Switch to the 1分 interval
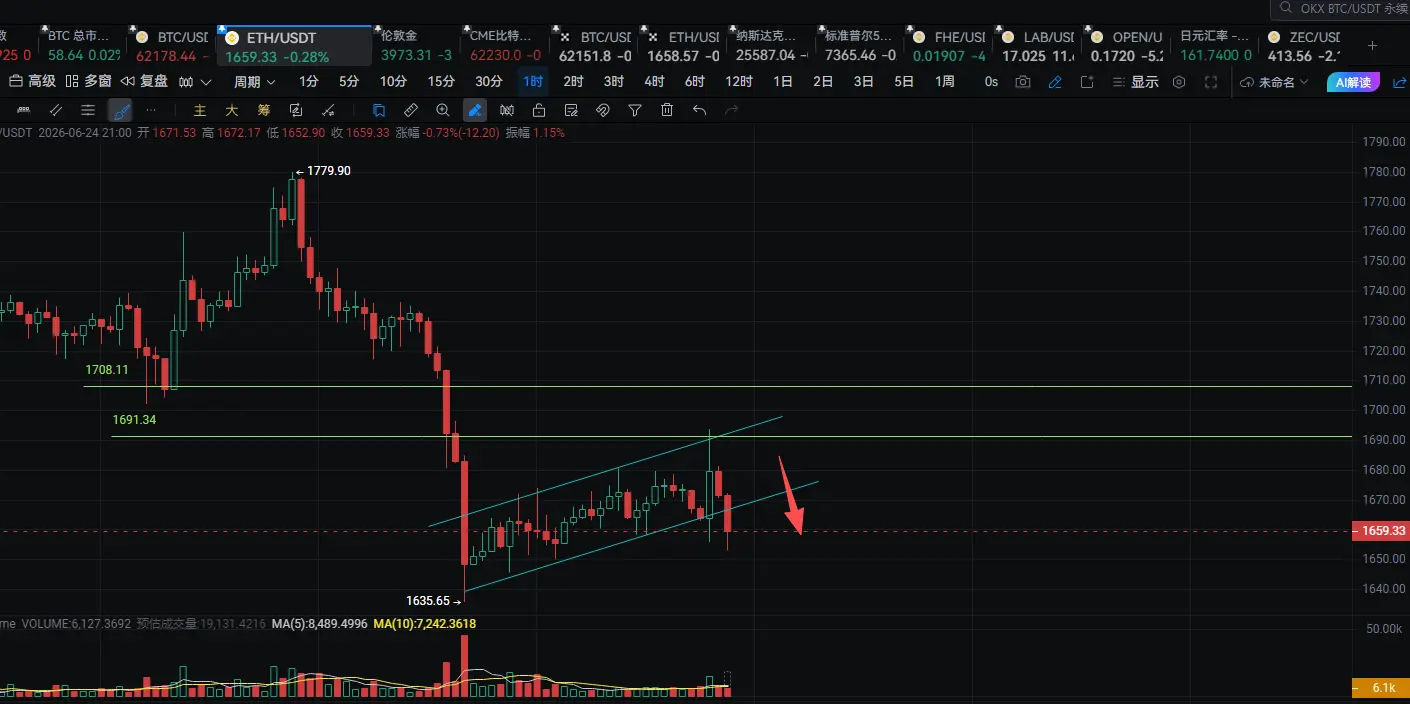1410x704 pixels. click(x=309, y=82)
